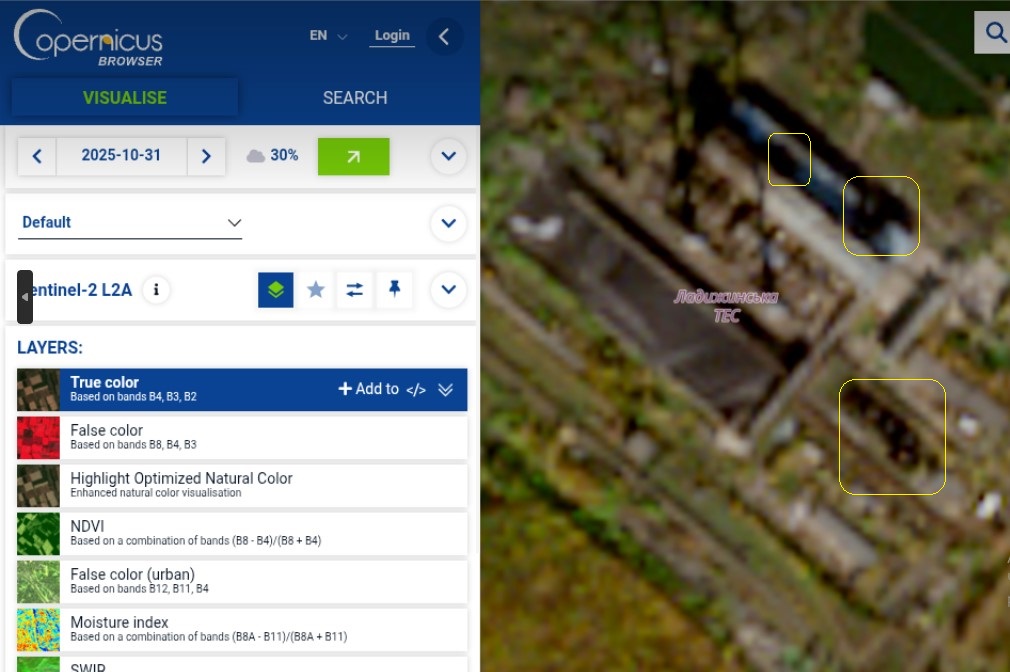Select the VISUALISE tab

(125, 97)
